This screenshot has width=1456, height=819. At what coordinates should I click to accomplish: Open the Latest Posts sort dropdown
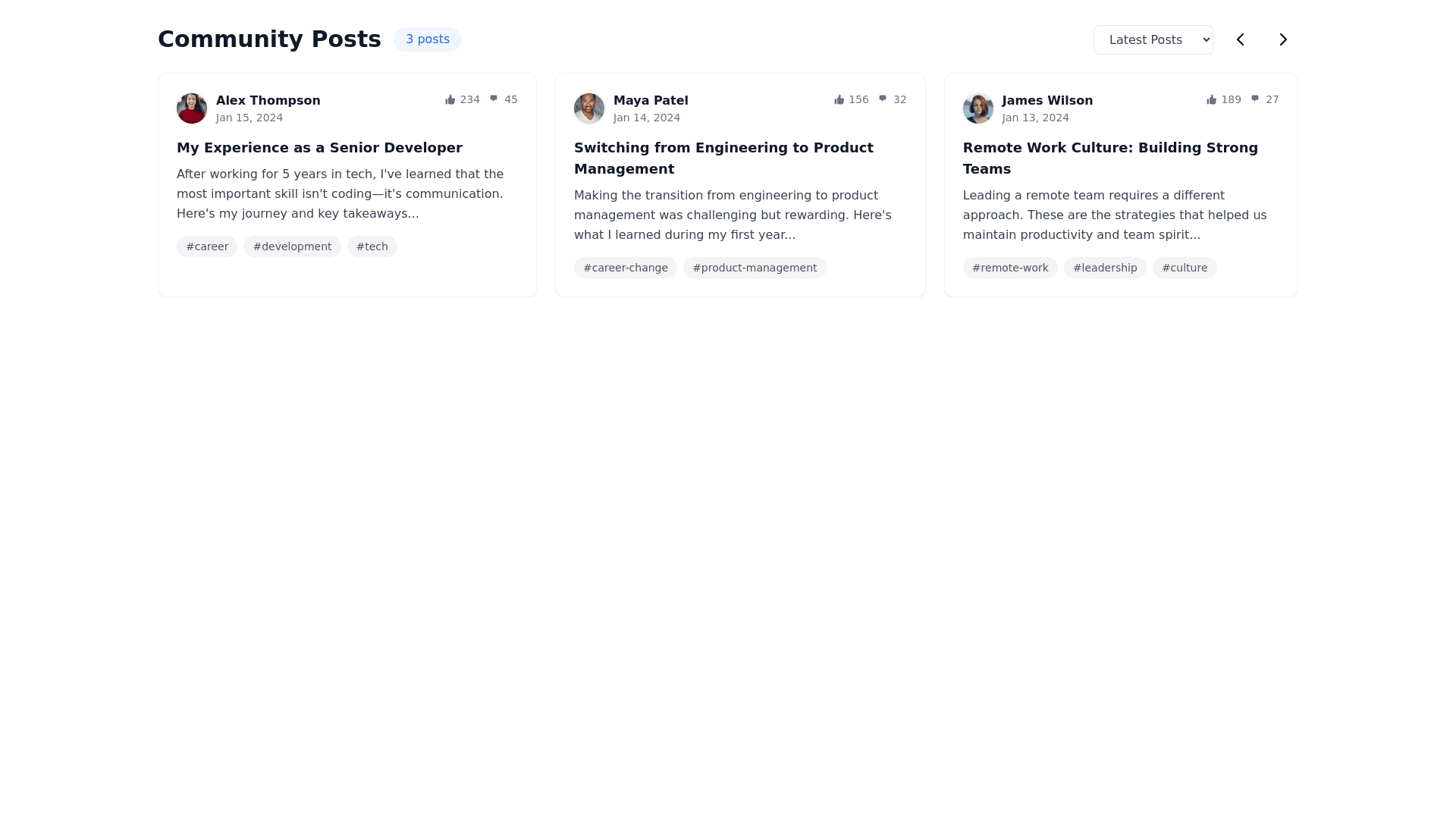click(x=1153, y=39)
